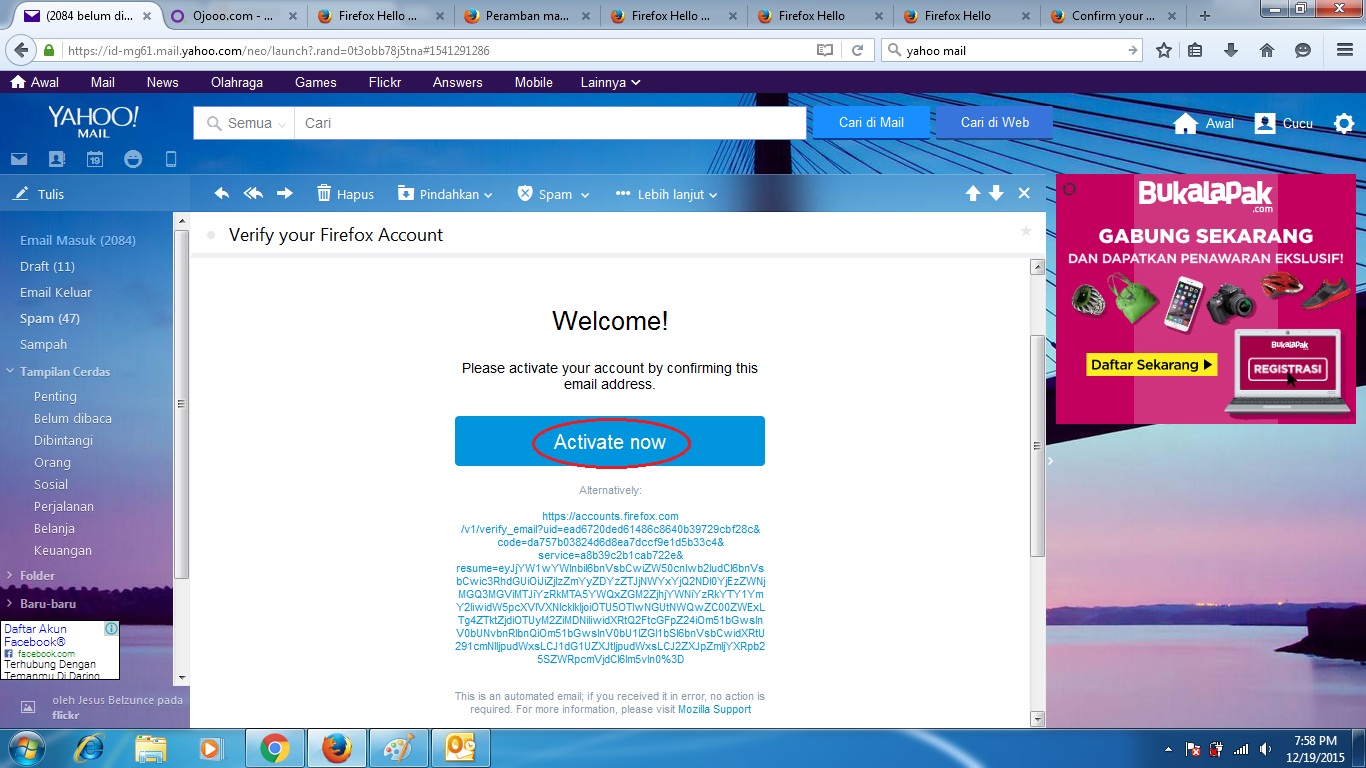This screenshot has height=768, width=1366.
Task: Open the Email Keluar folder
Action: (56, 292)
